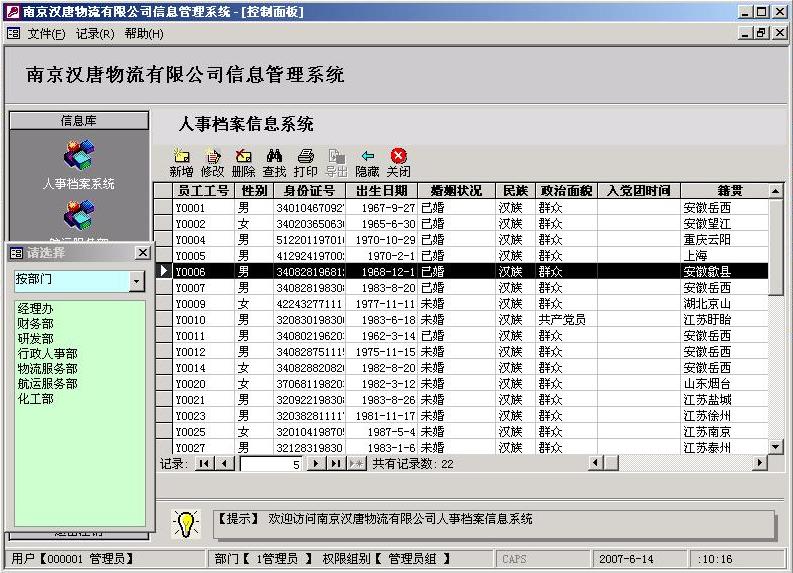Click the application key icon in title bar
The height and width of the screenshot is (573, 793).
12,11
